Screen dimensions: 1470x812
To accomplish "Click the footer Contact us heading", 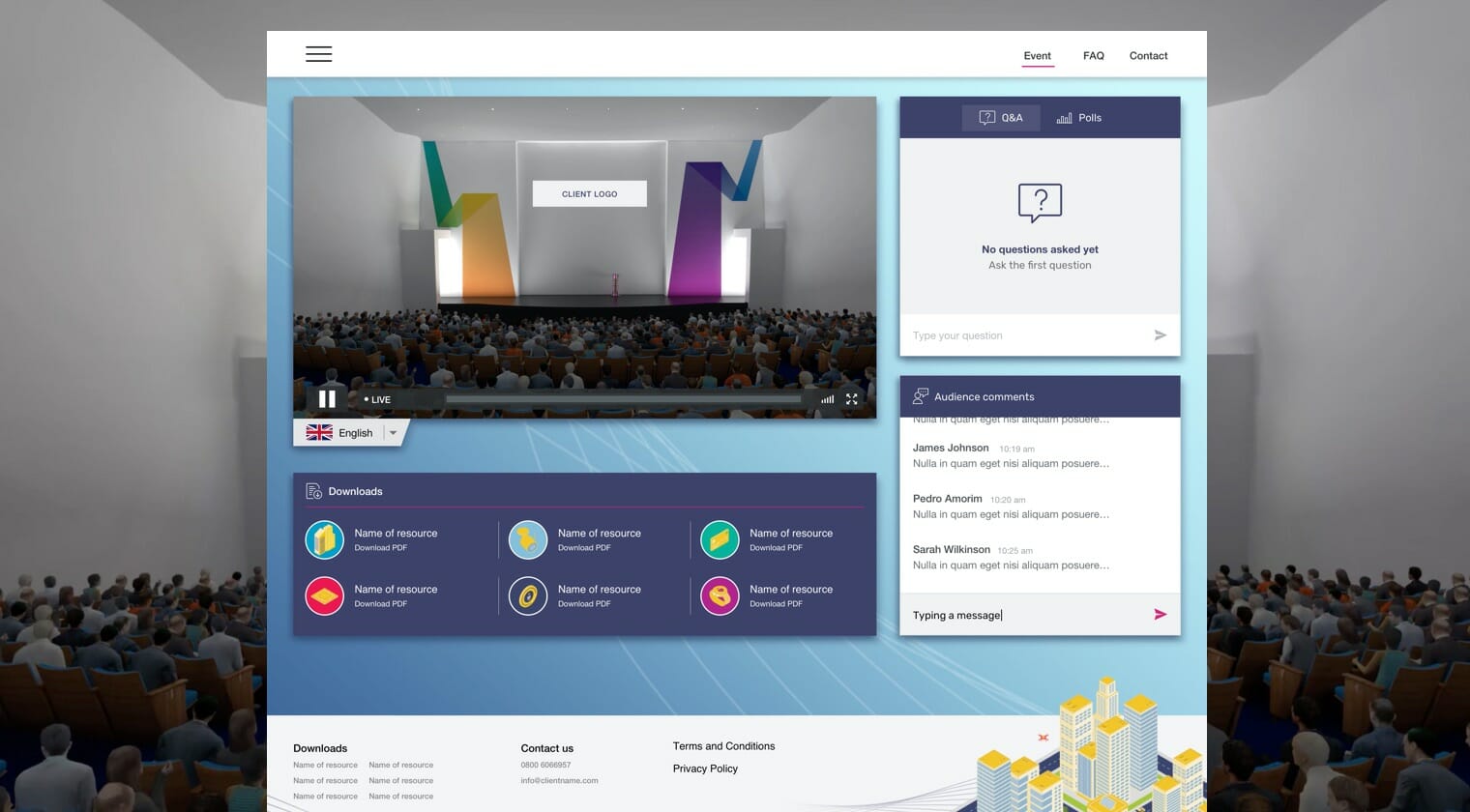I will pos(546,748).
